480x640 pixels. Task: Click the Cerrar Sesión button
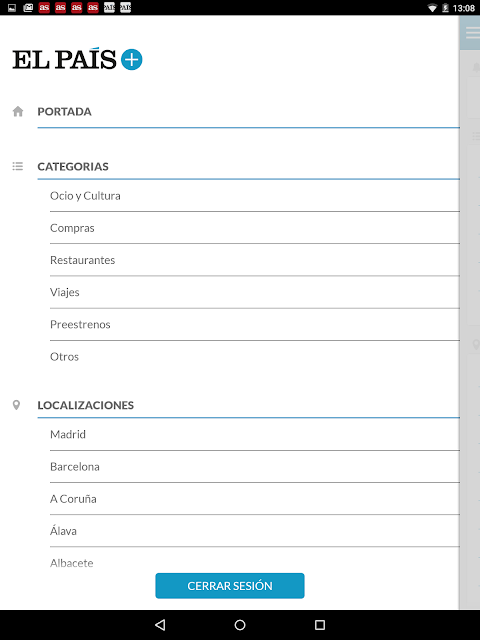point(230,586)
